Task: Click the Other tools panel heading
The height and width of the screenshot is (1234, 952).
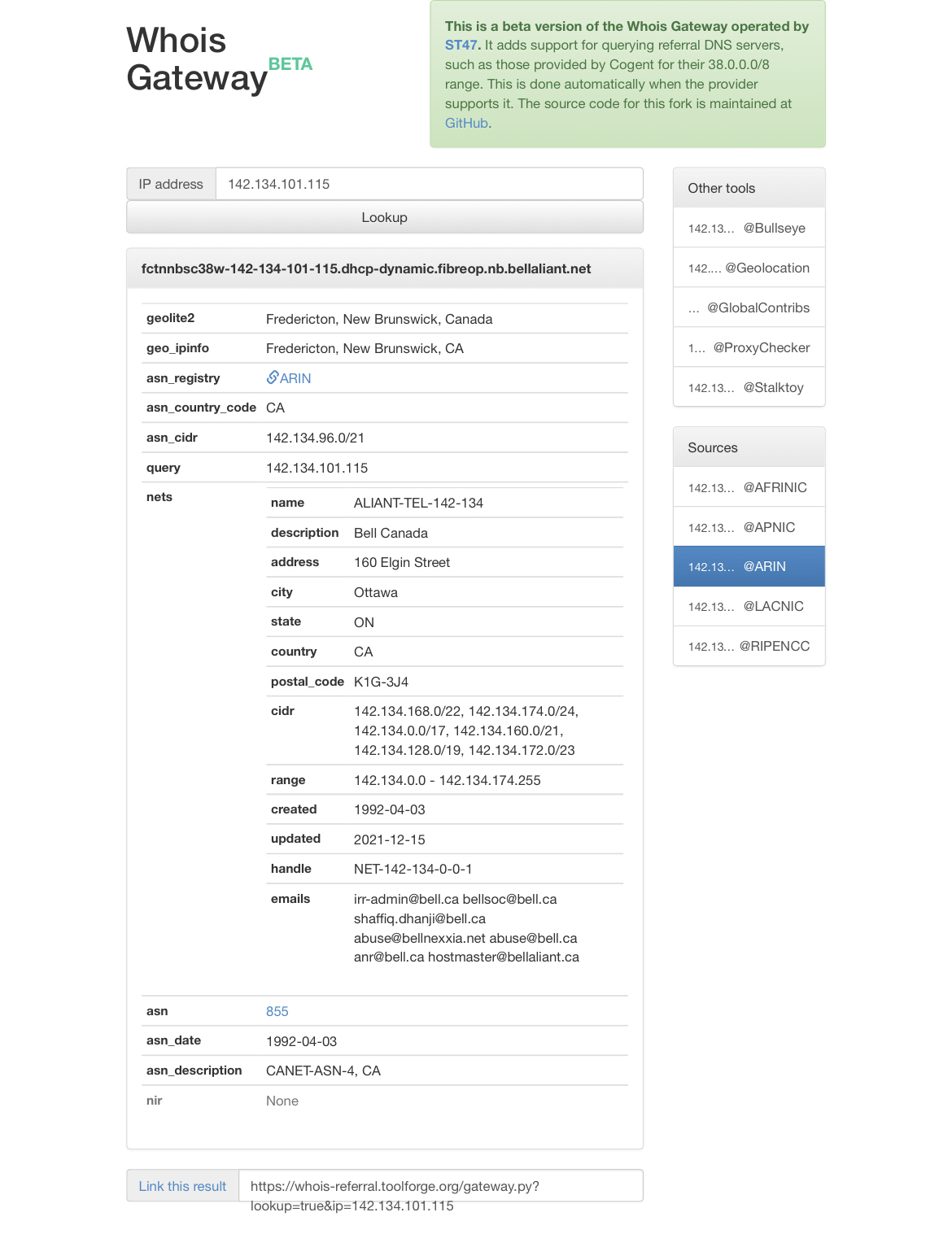Action: (749, 188)
